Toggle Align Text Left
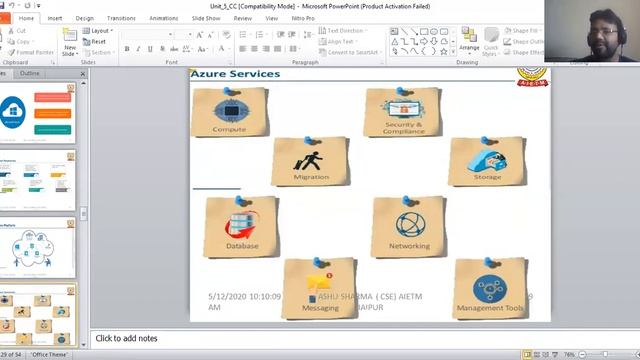 click(242, 49)
